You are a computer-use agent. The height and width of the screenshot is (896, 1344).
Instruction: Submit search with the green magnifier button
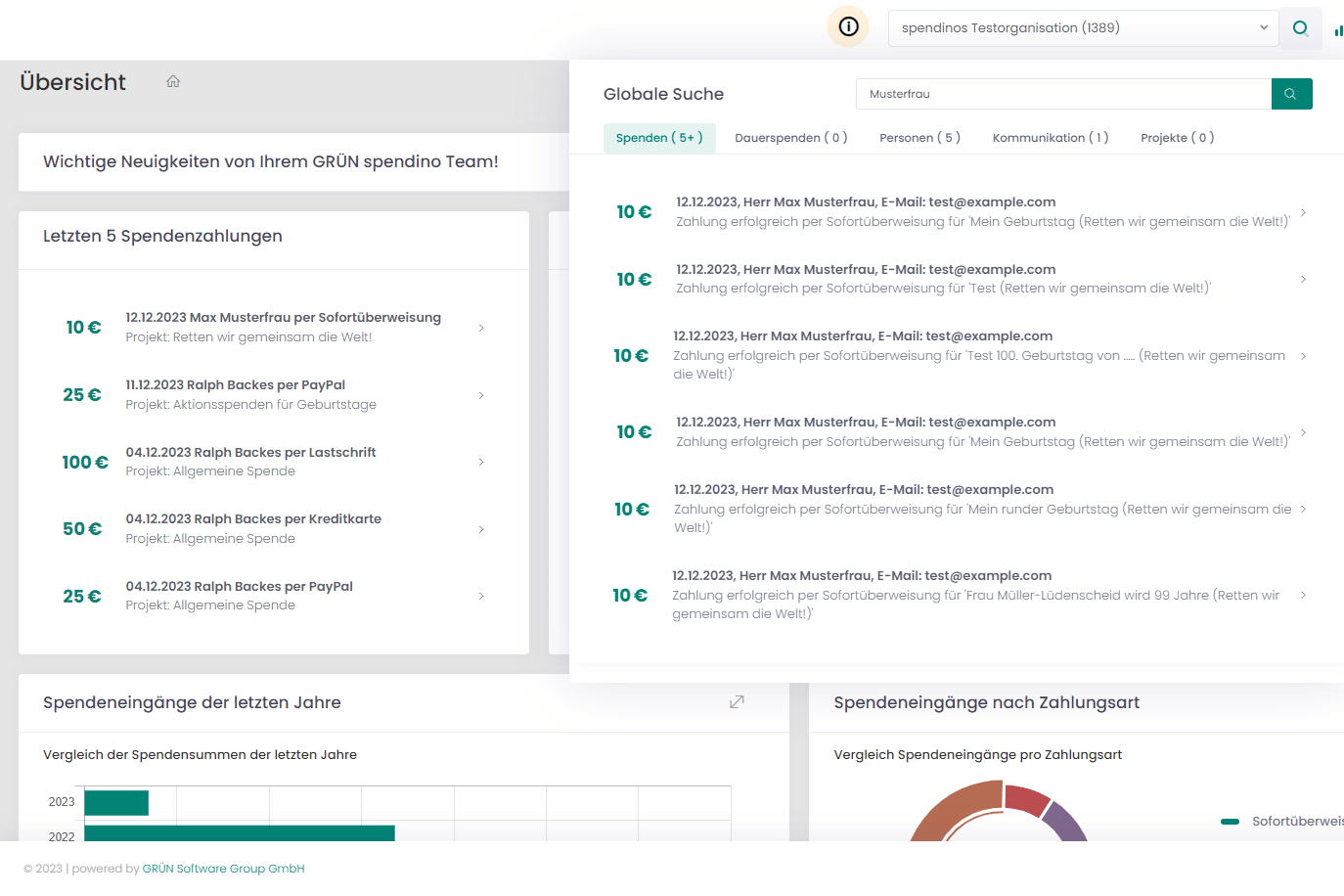(x=1291, y=94)
